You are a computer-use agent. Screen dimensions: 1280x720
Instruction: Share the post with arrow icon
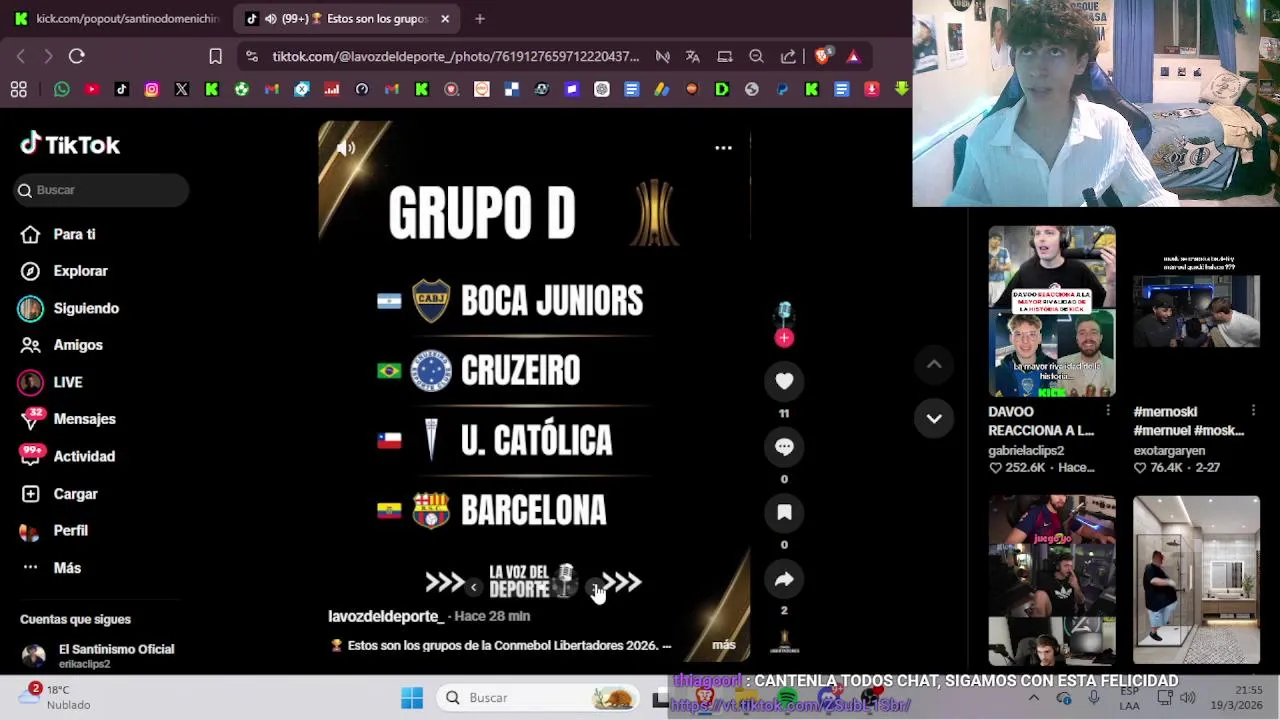click(x=784, y=579)
